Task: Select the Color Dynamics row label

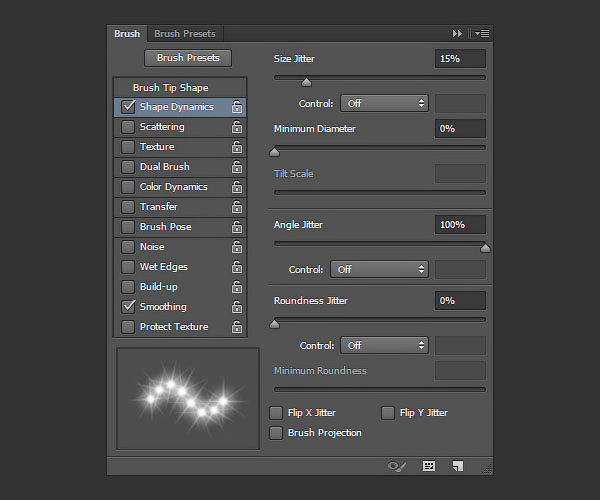Action: (174, 187)
